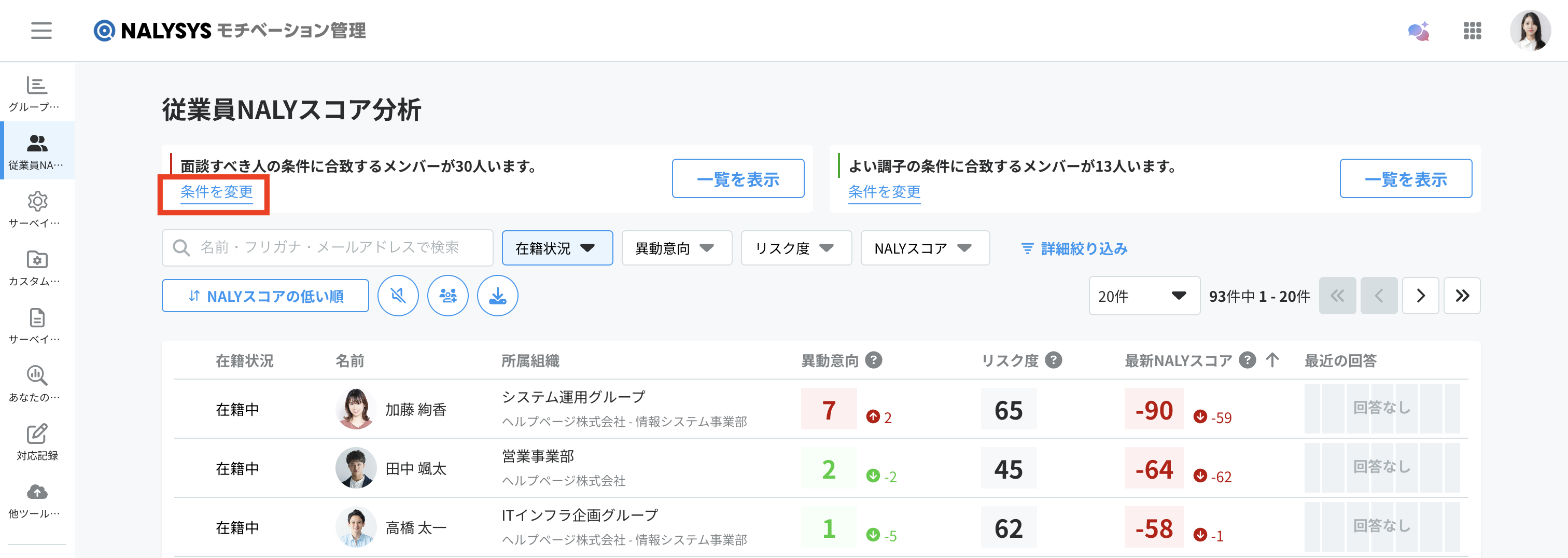Go to next page arrow
Viewport: 1568px width, 558px height.
click(x=1421, y=296)
